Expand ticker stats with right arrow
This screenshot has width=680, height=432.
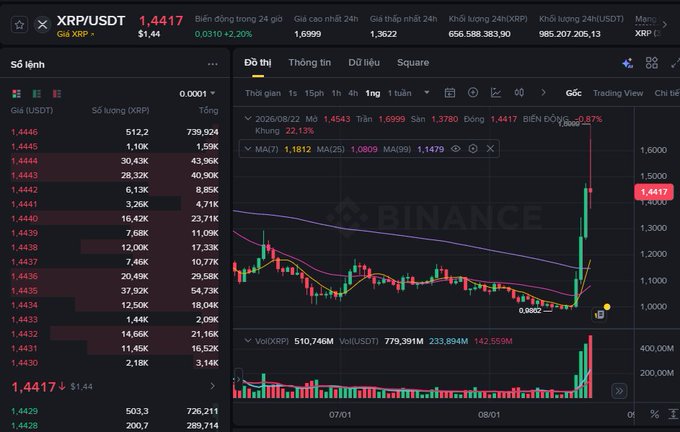(x=664, y=25)
